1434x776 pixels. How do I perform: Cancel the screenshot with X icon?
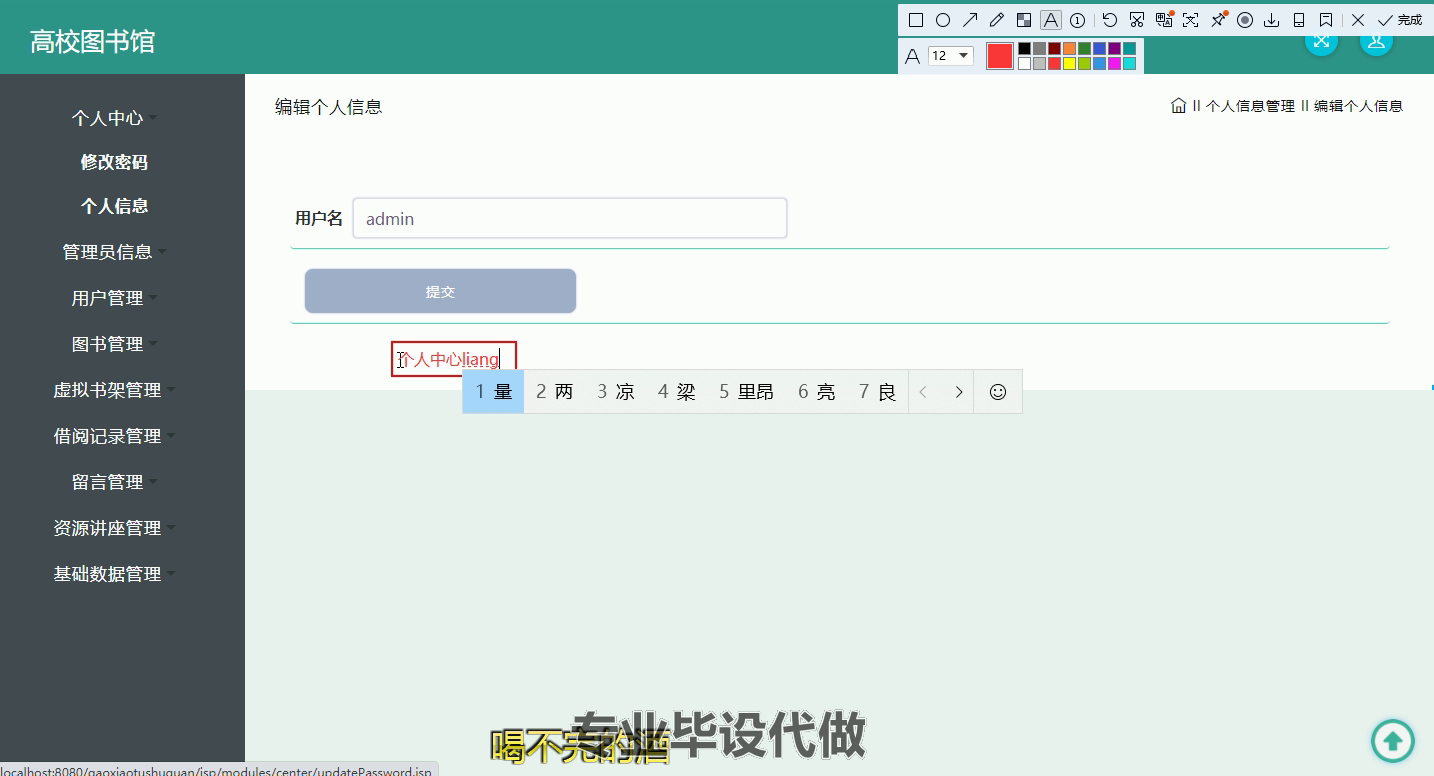coord(1358,20)
